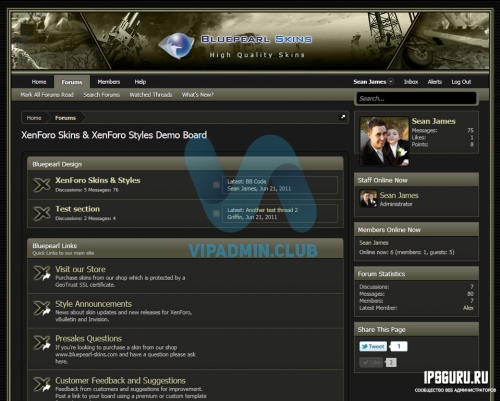Toggle the page width expand icon
The width and height of the screenshot is (500, 401).
[x=342, y=117]
